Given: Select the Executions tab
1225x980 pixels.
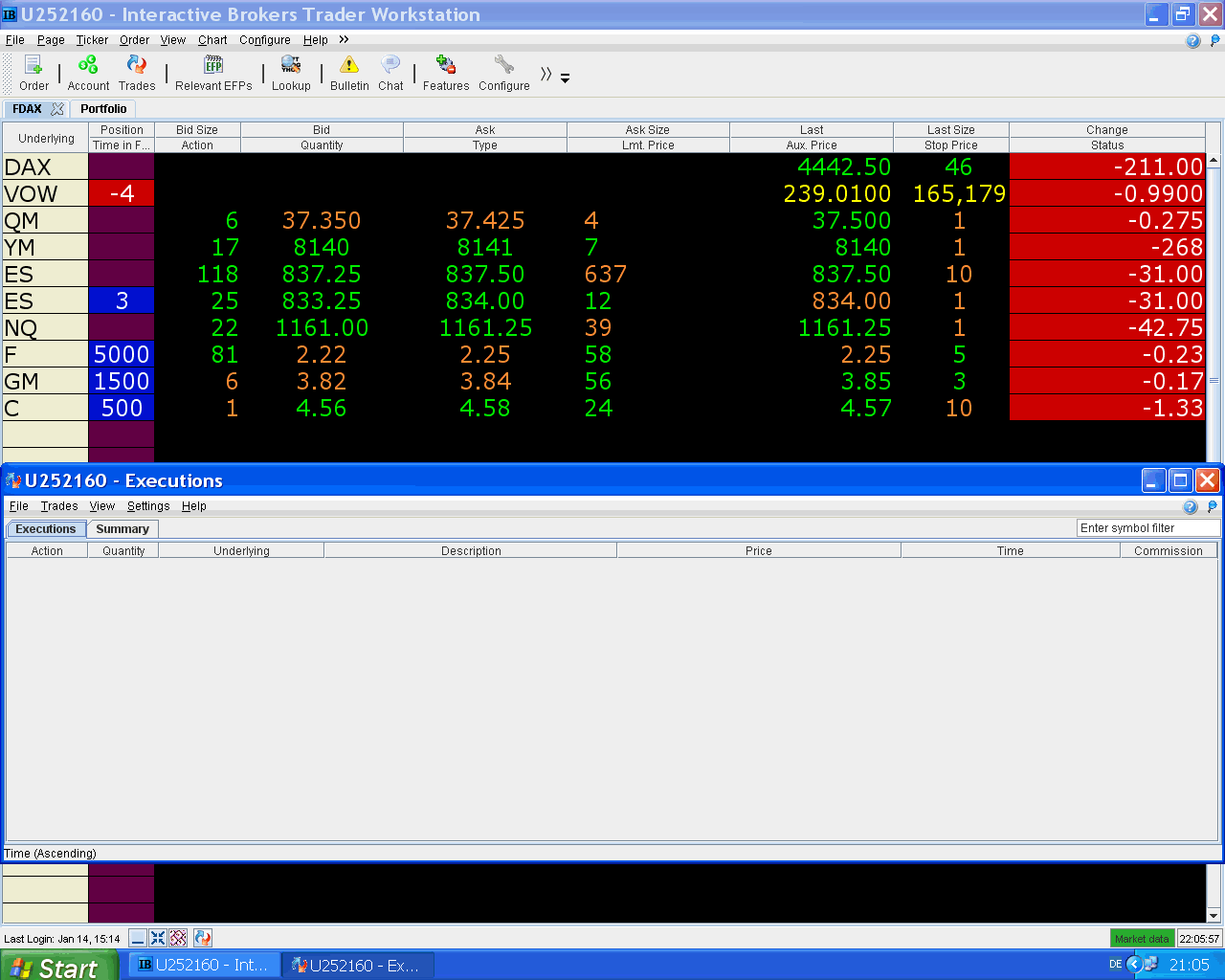Looking at the screenshot, I should 45,529.
